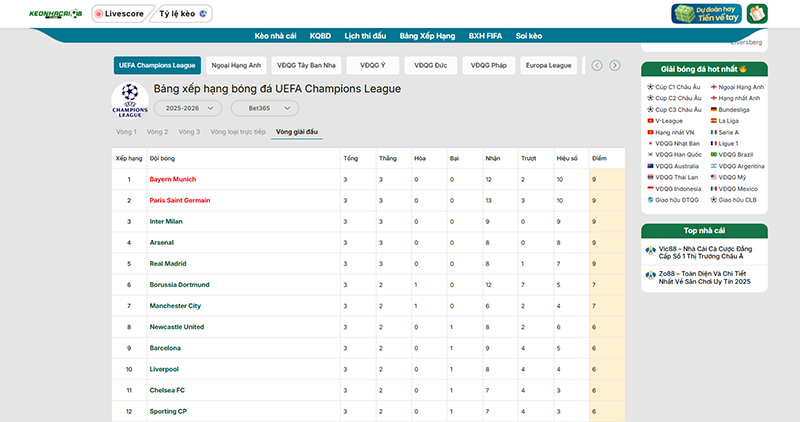Open V-League via its Vietnam flag
800x422 pixels.
651,121
